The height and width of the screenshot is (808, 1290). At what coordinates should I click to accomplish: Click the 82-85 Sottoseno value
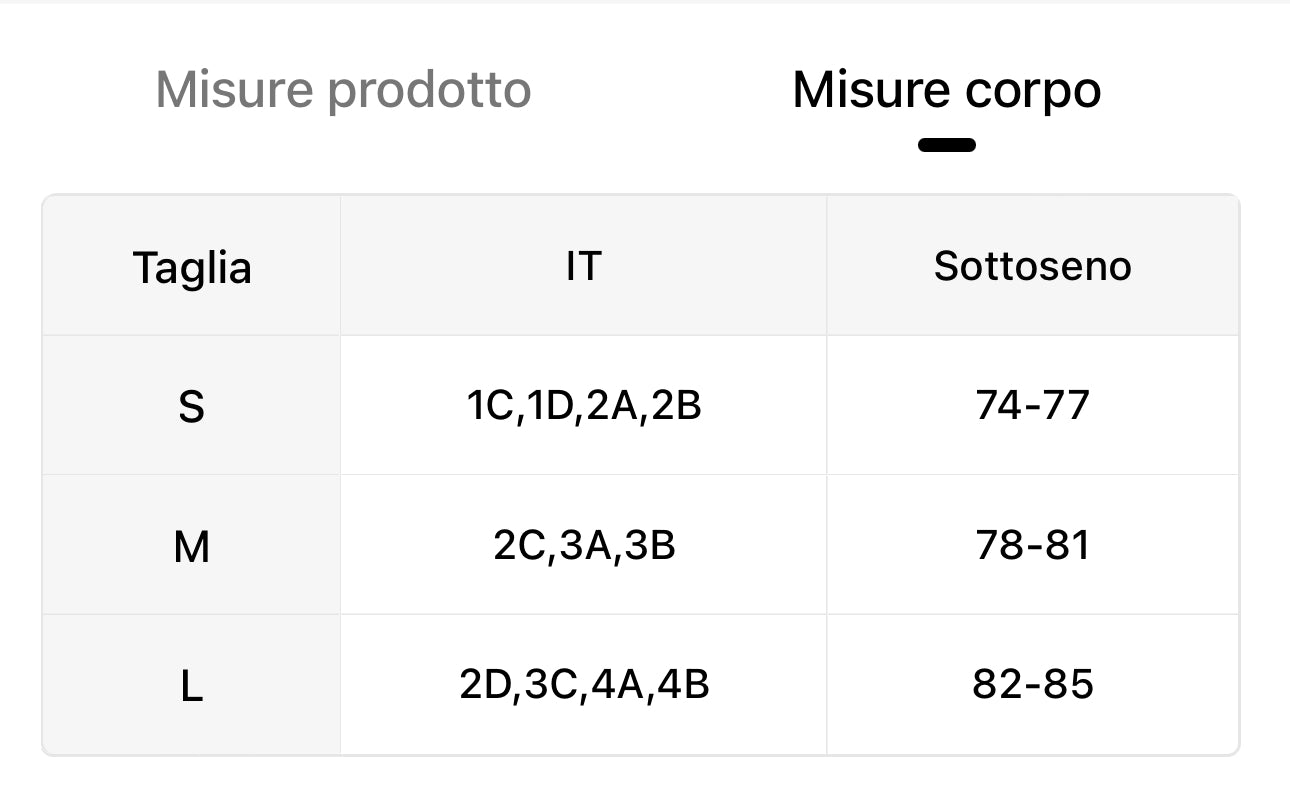pyautogui.click(x=1033, y=684)
